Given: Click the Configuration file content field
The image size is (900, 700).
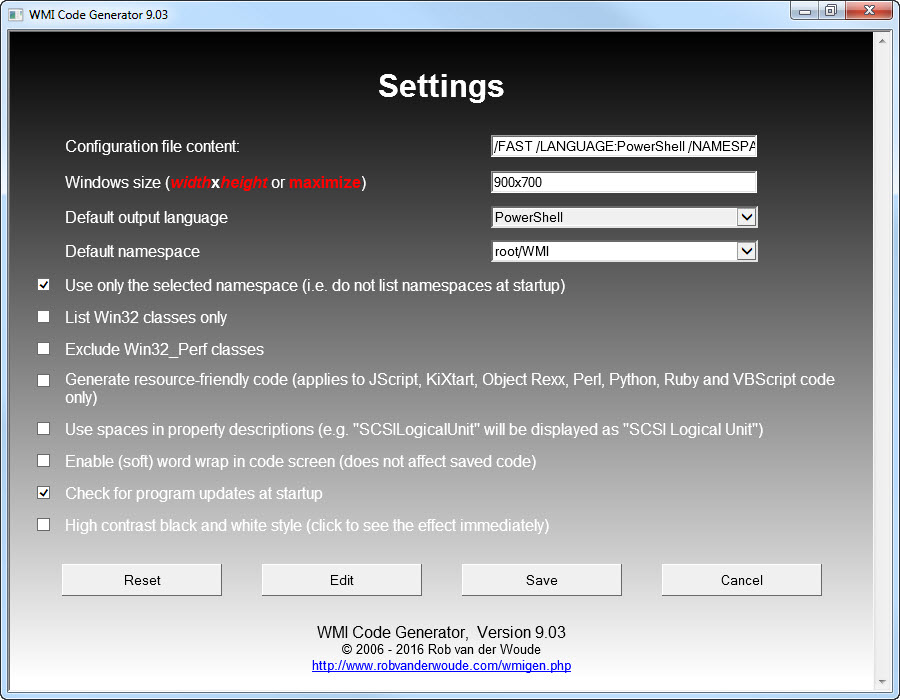Looking at the screenshot, I should [624, 146].
